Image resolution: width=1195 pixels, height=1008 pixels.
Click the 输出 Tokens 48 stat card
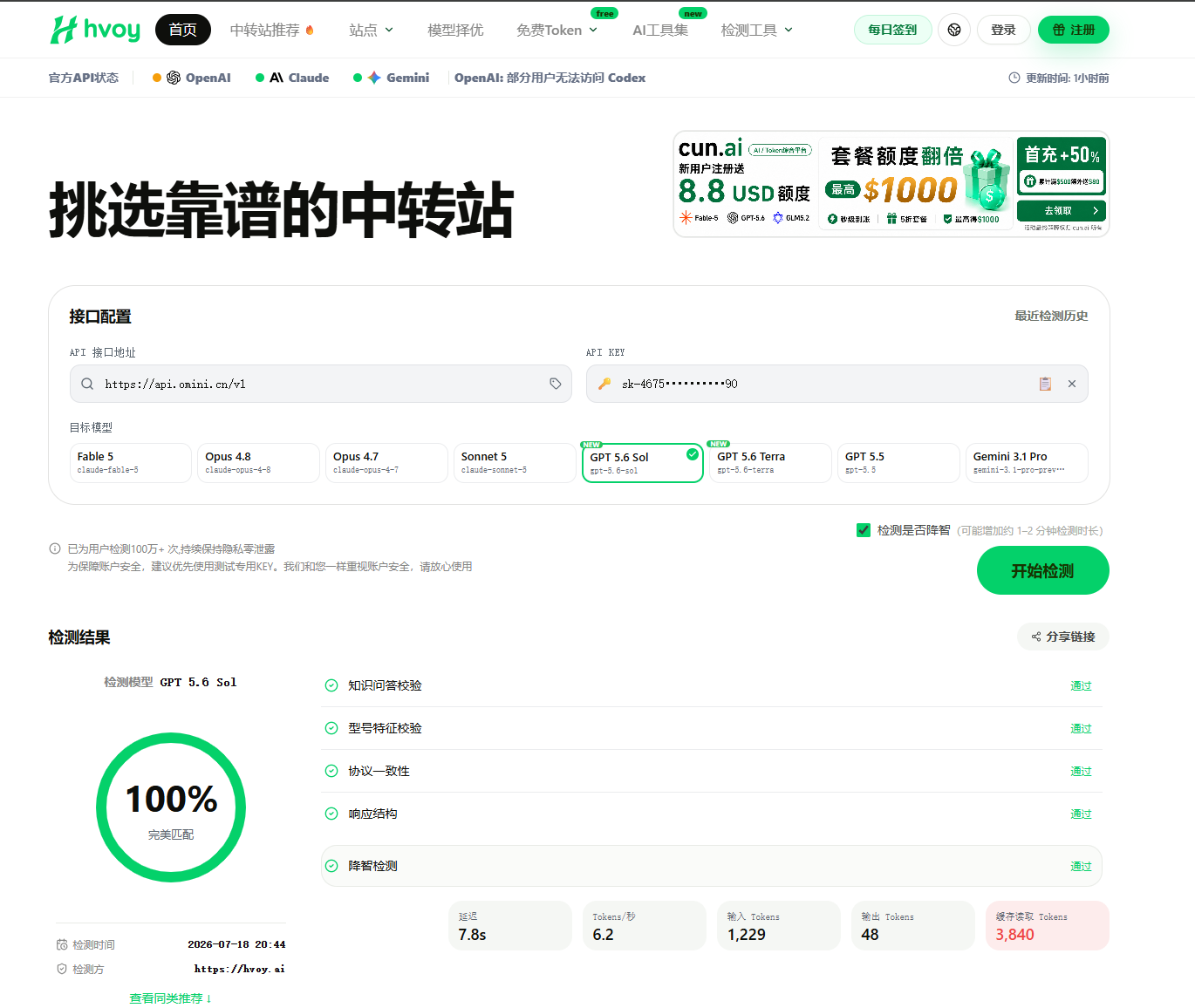pyautogui.click(x=913, y=926)
